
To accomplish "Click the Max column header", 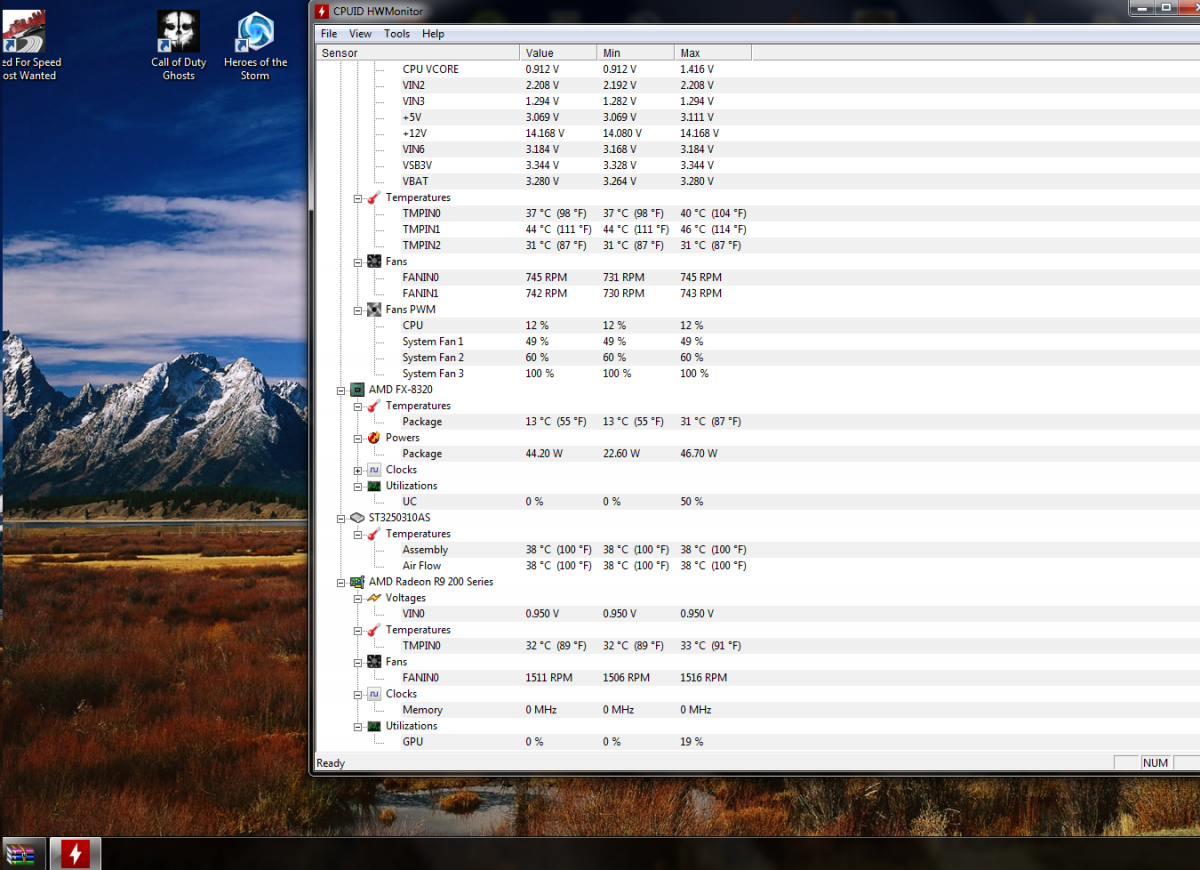I will coord(712,53).
